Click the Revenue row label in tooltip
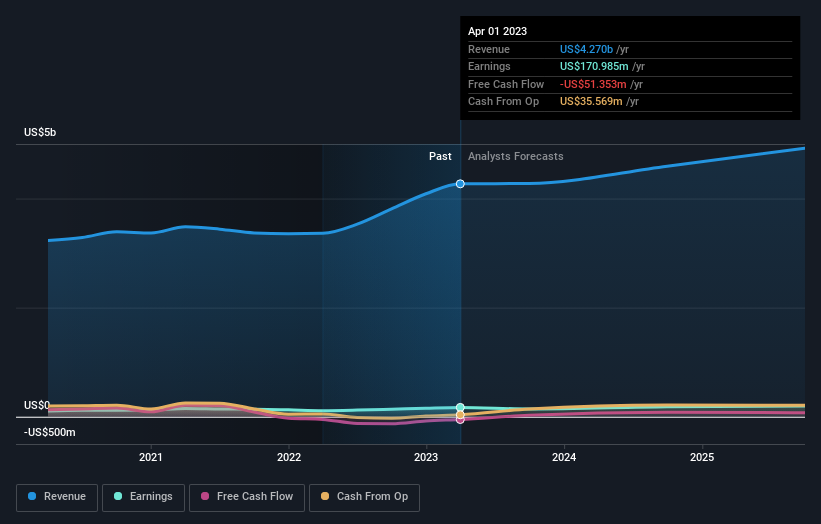This screenshot has width=821, height=524. pyautogui.click(x=489, y=49)
